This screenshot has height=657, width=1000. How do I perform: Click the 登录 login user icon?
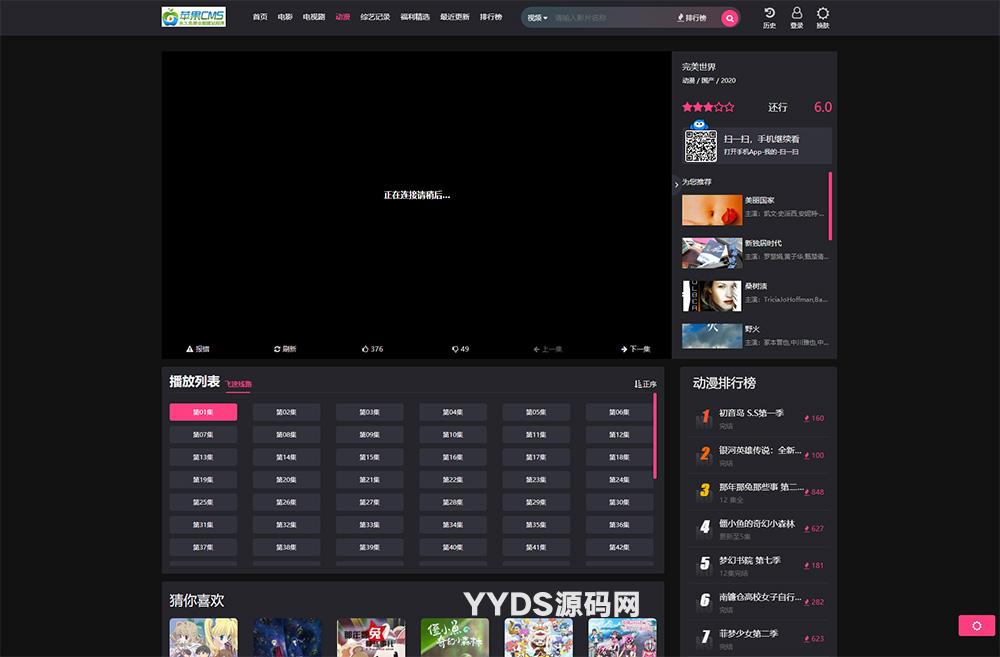tap(796, 17)
